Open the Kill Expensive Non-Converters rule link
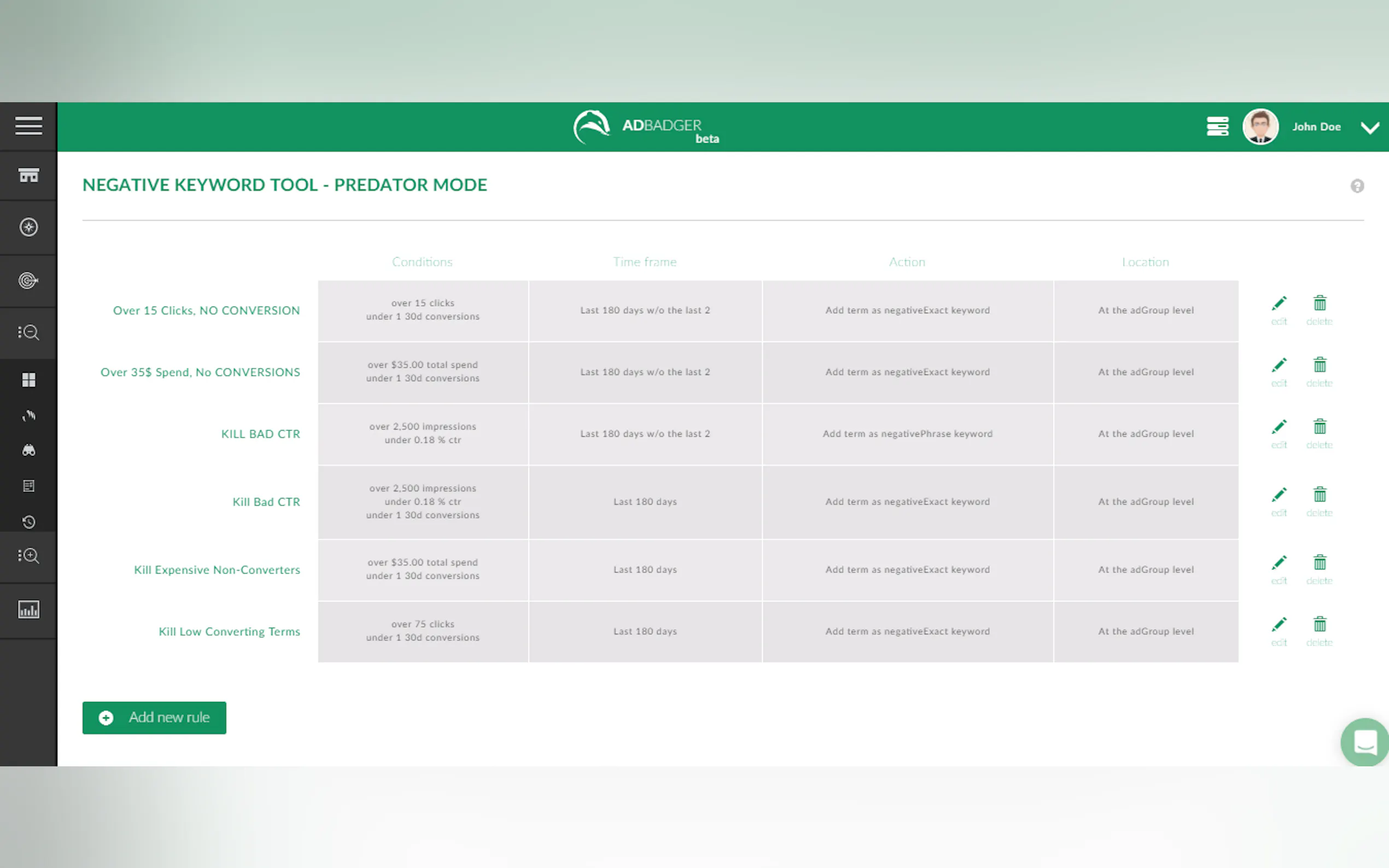1389x868 pixels. [217, 570]
